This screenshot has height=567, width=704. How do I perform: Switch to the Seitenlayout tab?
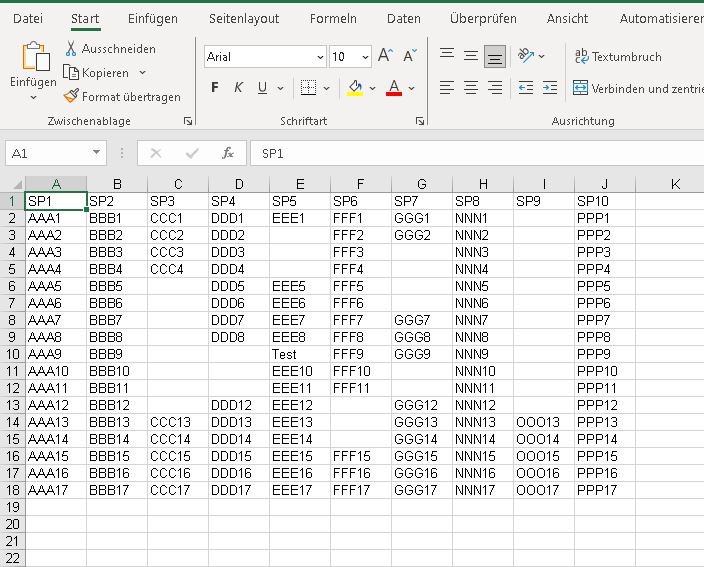coord(244,18)
